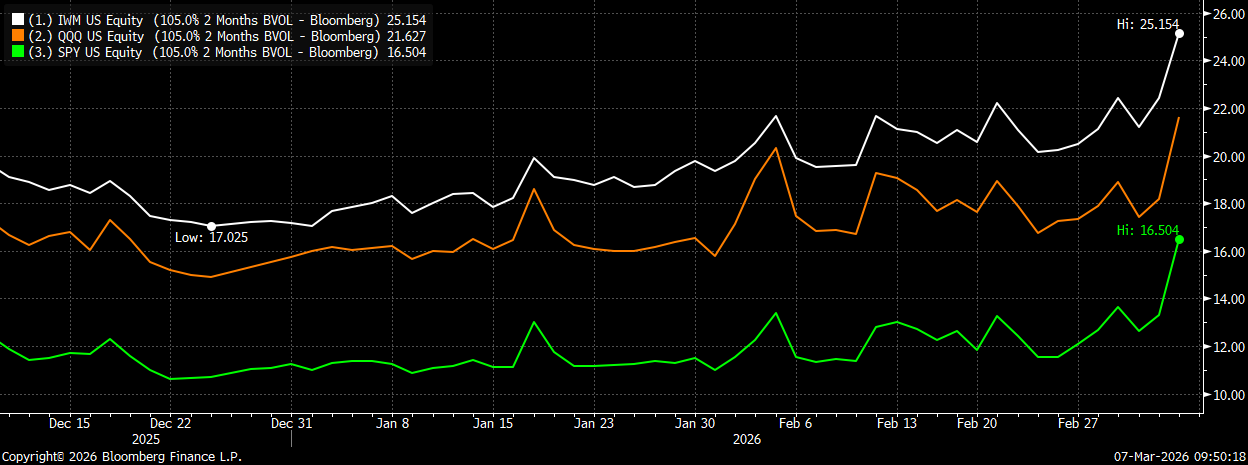Click the Bloomberg Finance L.P. copyright text

point(121,456)
